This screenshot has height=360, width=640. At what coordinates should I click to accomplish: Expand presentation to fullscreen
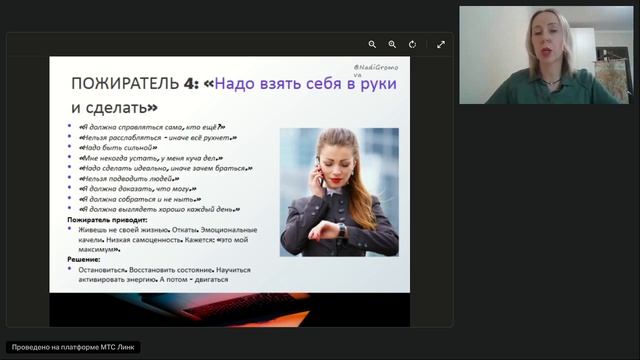pos(441,44)
